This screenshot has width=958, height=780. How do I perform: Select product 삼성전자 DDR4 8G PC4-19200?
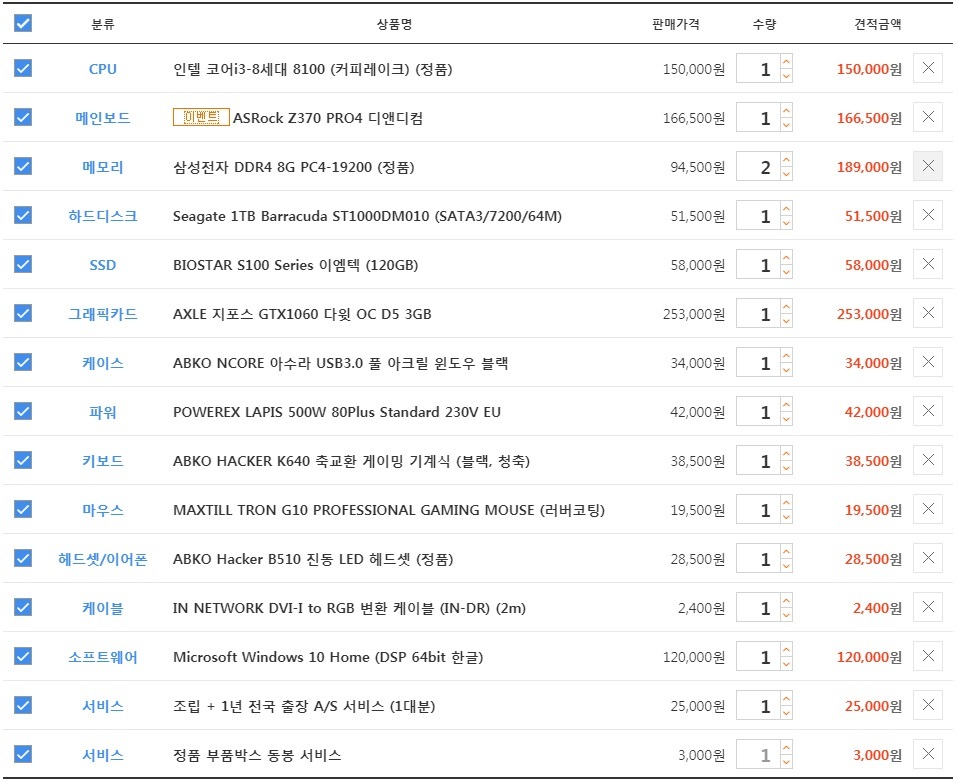(294, 167)
